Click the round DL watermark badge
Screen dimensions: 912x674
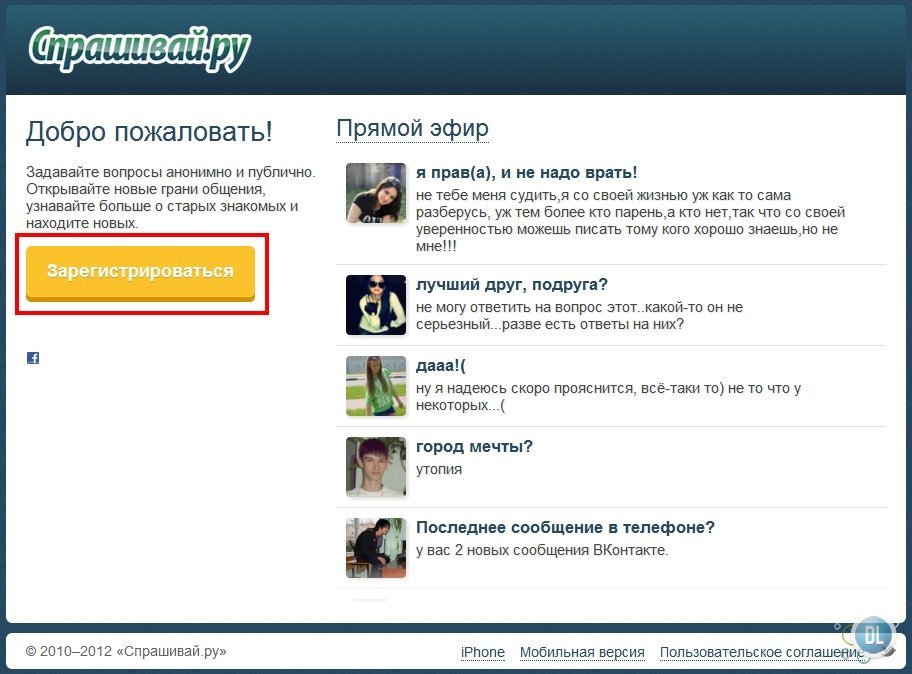(872, 636)
